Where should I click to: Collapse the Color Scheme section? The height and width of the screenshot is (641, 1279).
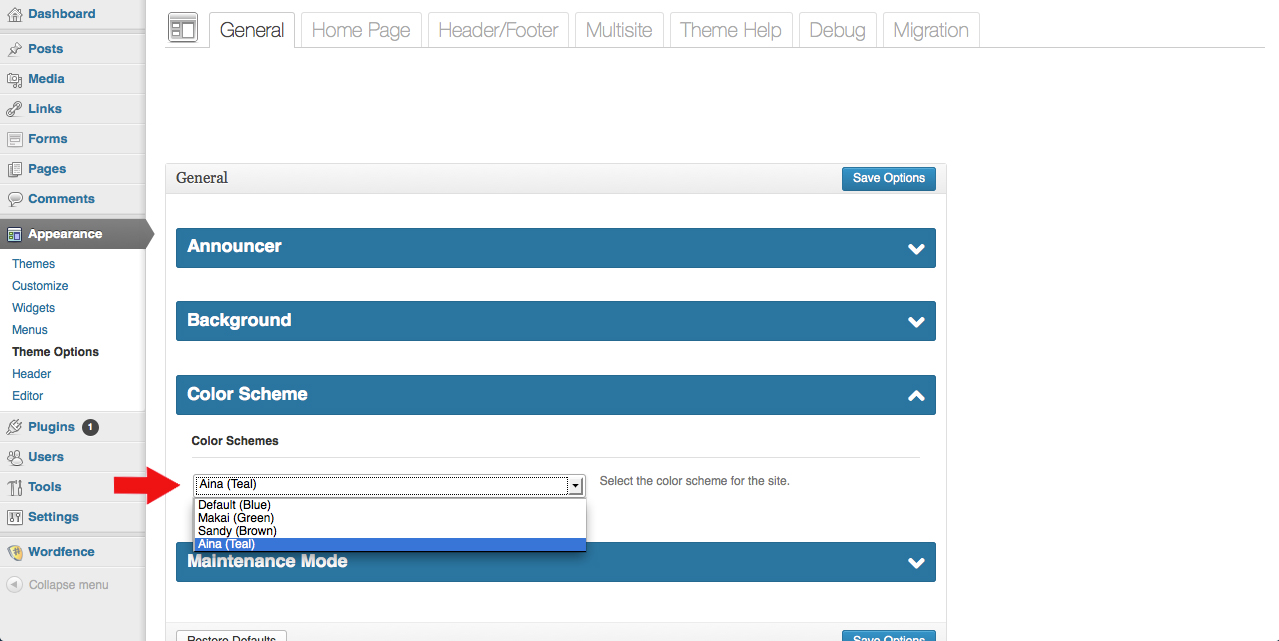tap(915, 396)
